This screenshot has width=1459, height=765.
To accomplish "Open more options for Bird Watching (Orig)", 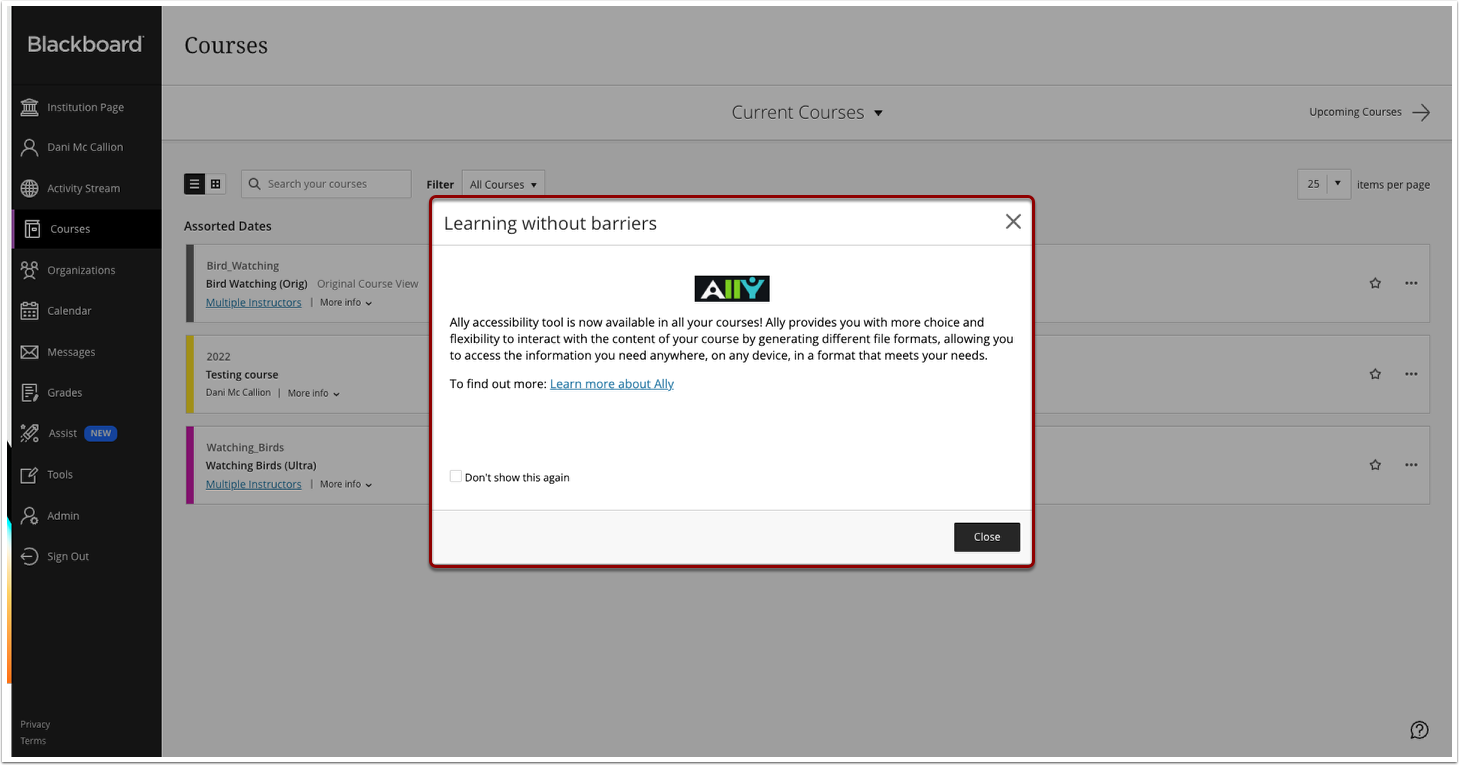I will (x=1411, y=283).
